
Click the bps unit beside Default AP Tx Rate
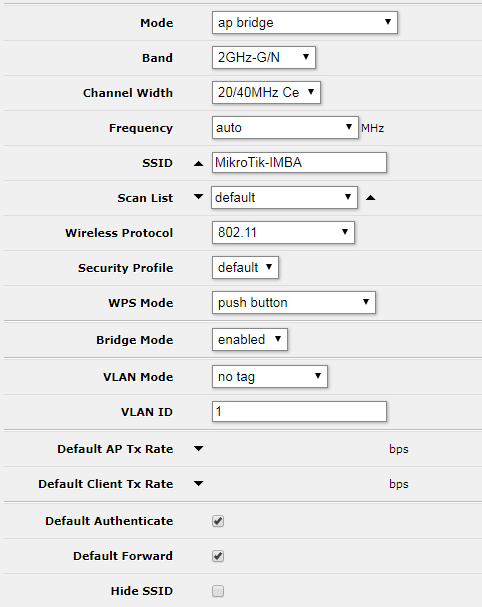coord(399,449)
